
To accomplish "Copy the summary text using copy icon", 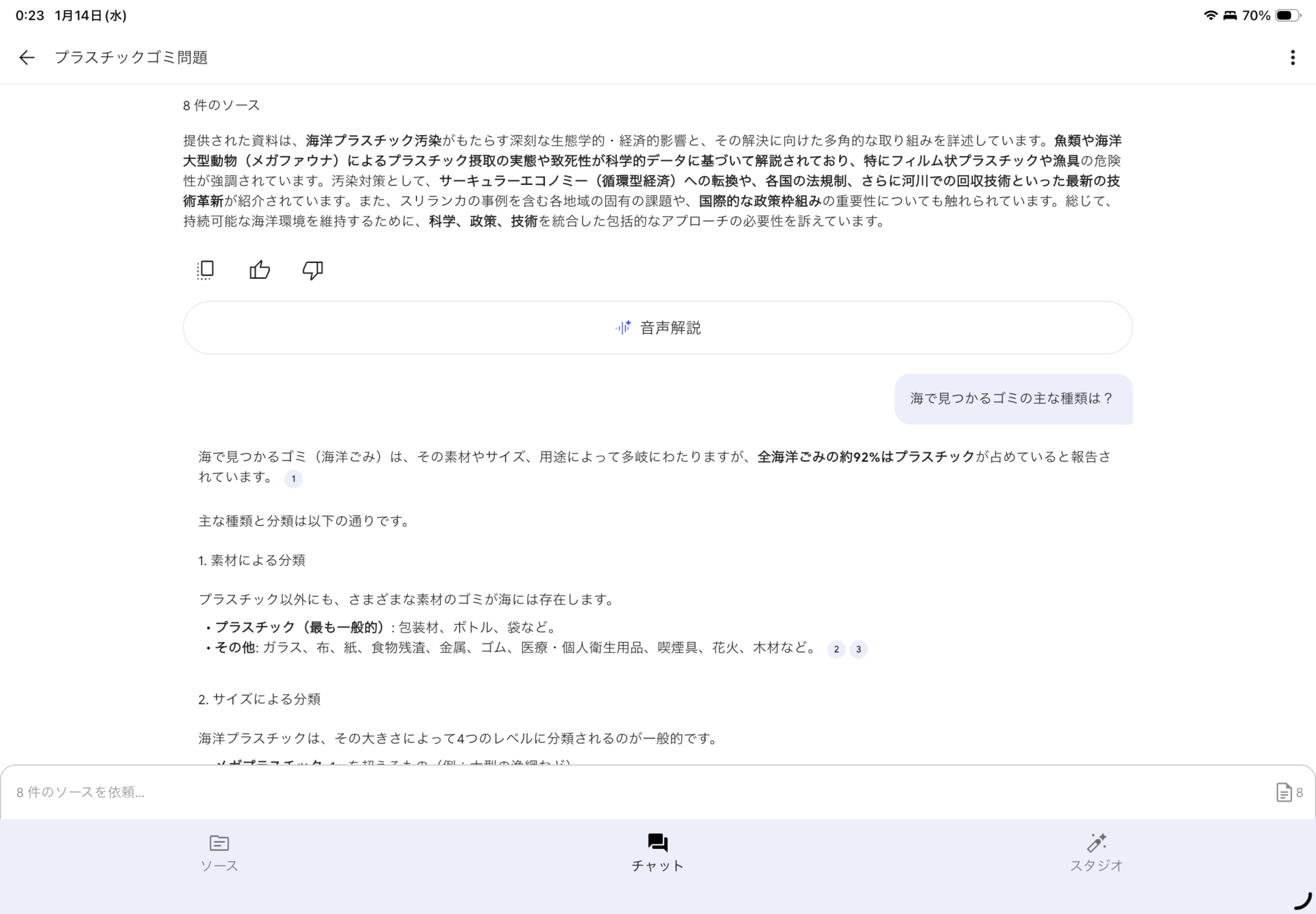I will (205, 270).
